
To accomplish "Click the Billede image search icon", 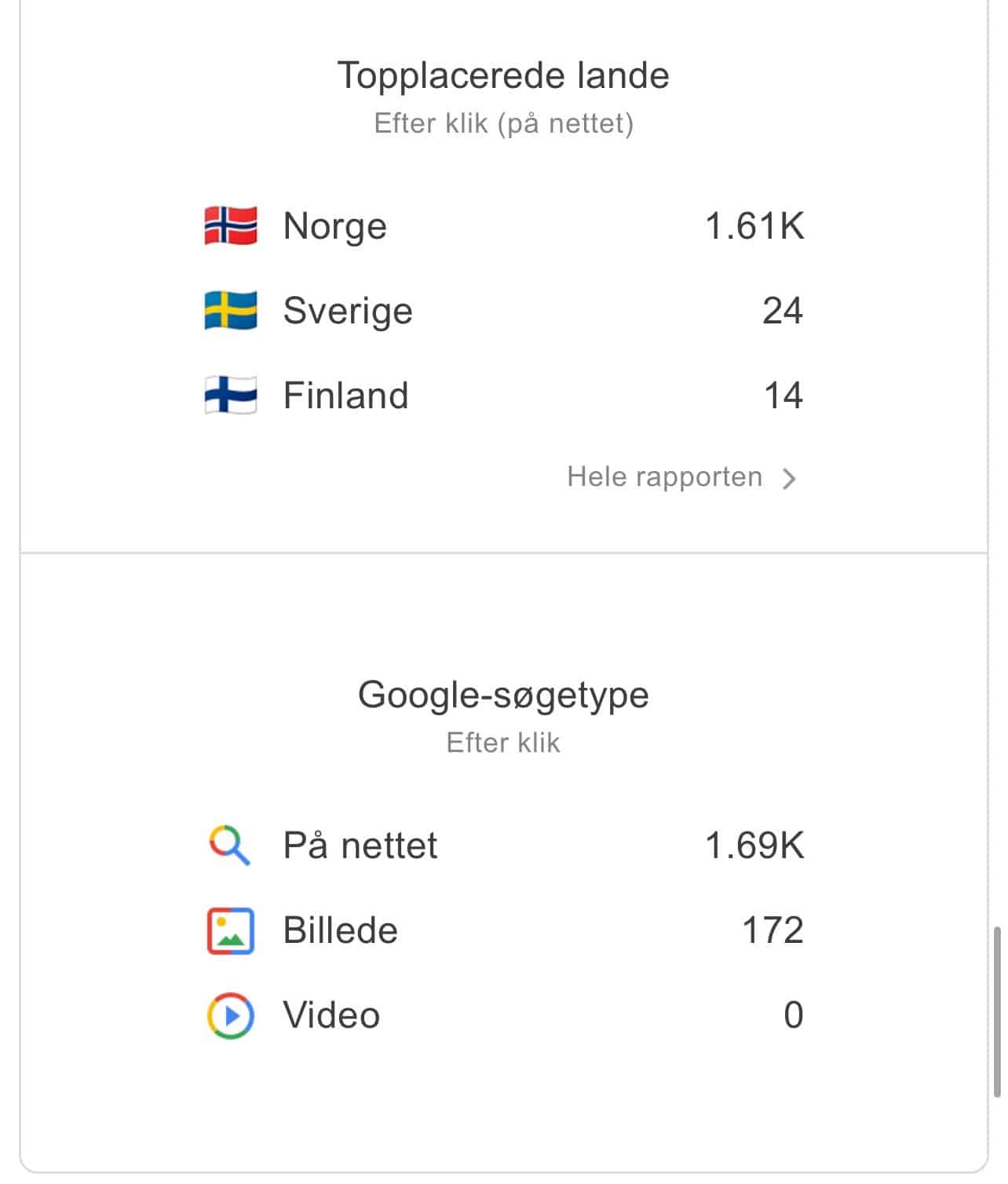I will (x=230, y=930).
